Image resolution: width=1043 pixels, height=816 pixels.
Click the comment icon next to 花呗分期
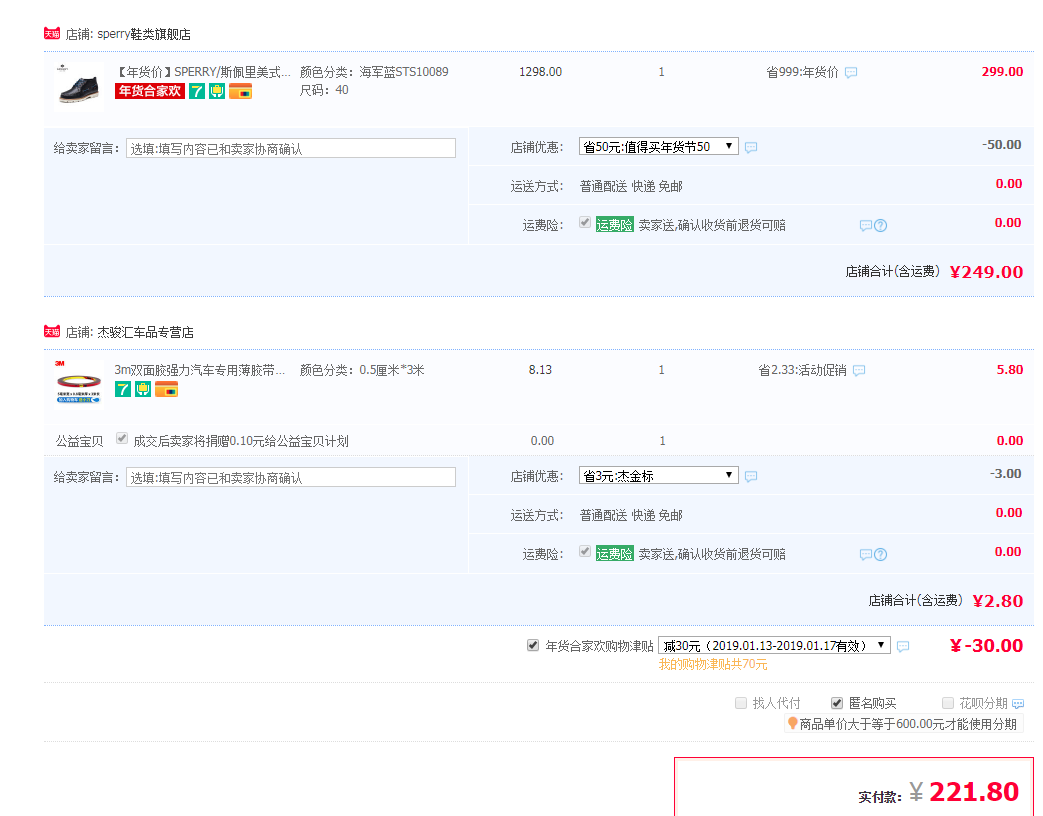coord(1018,704)
